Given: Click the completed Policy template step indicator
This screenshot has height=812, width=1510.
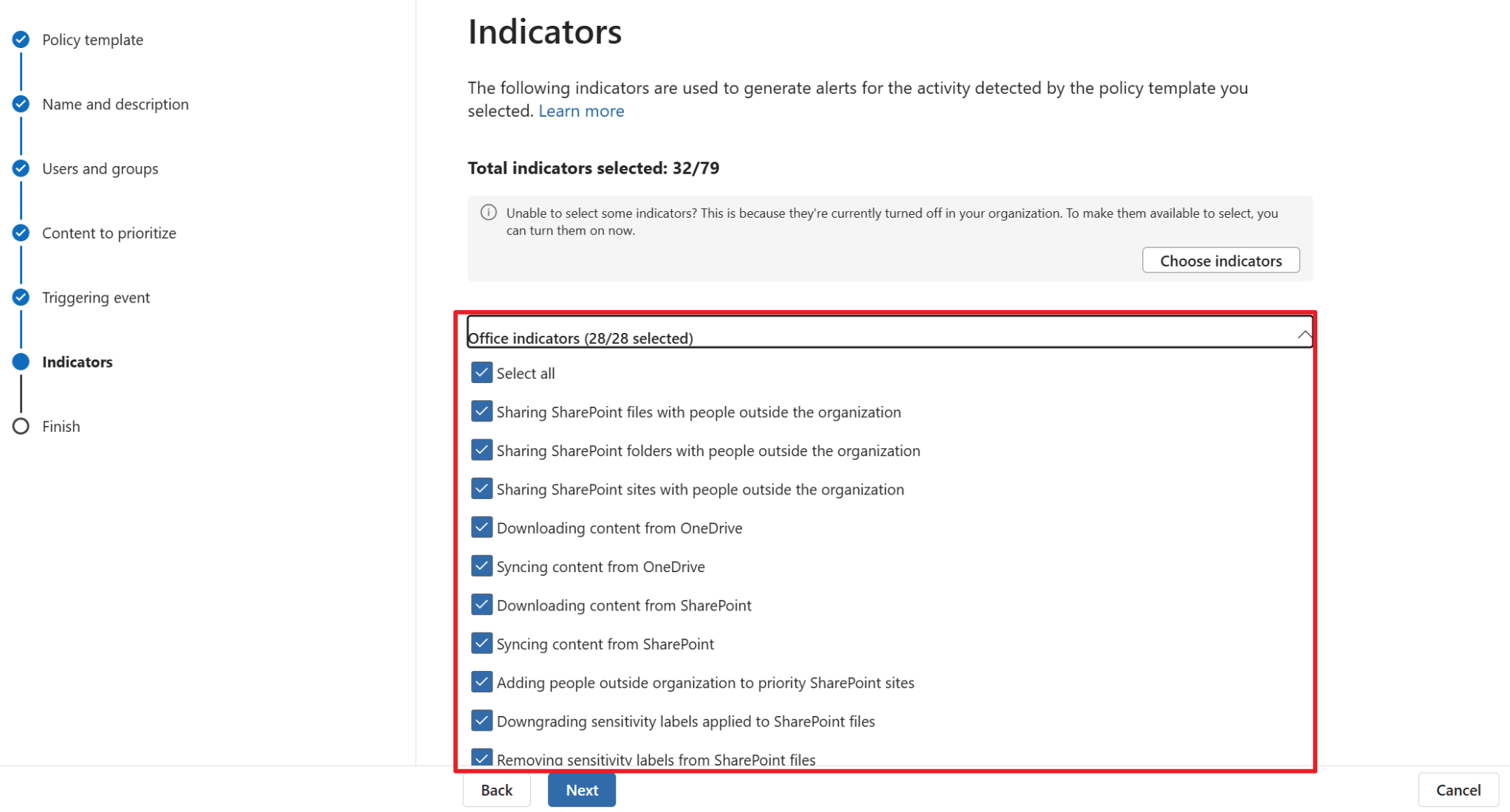Looking at the screenshot, I should (20, 39).
